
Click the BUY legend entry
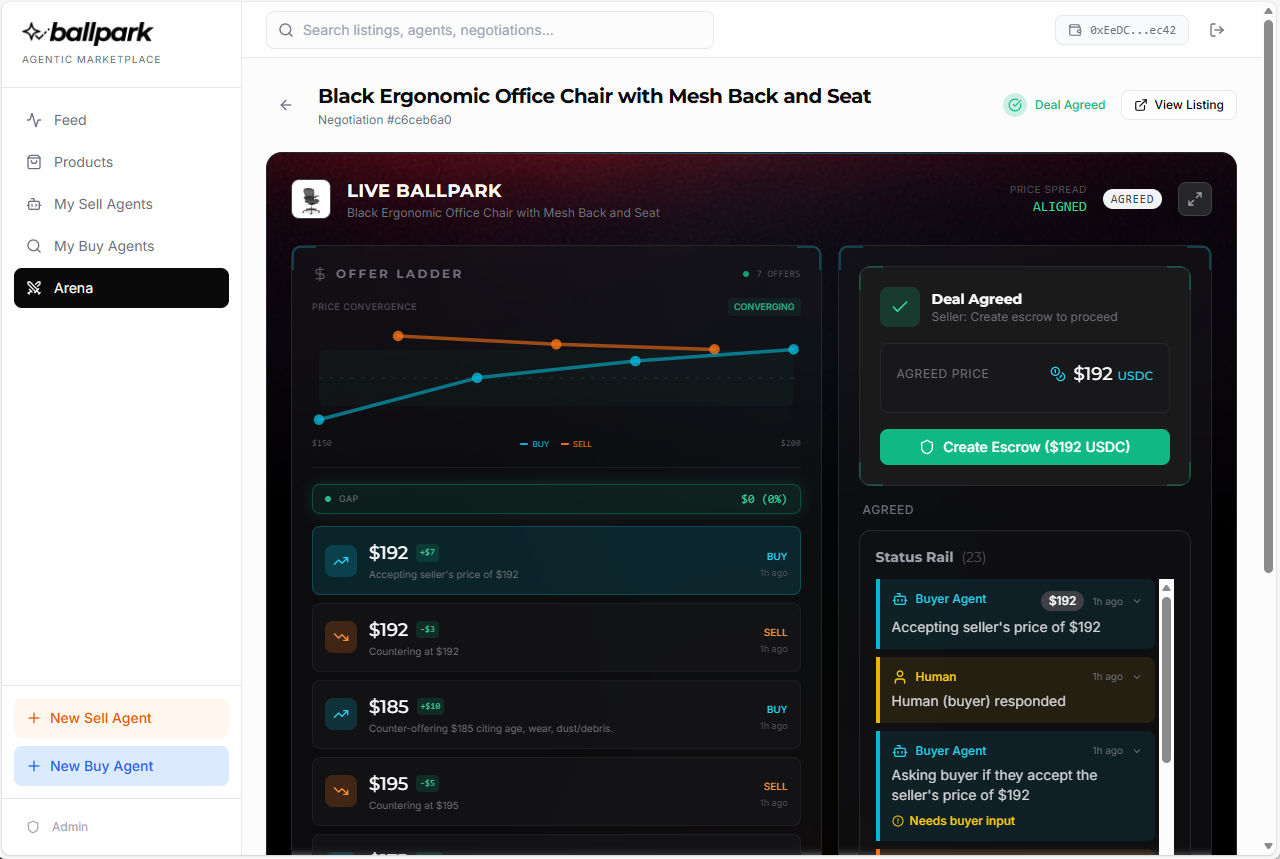tap(535, 444)
